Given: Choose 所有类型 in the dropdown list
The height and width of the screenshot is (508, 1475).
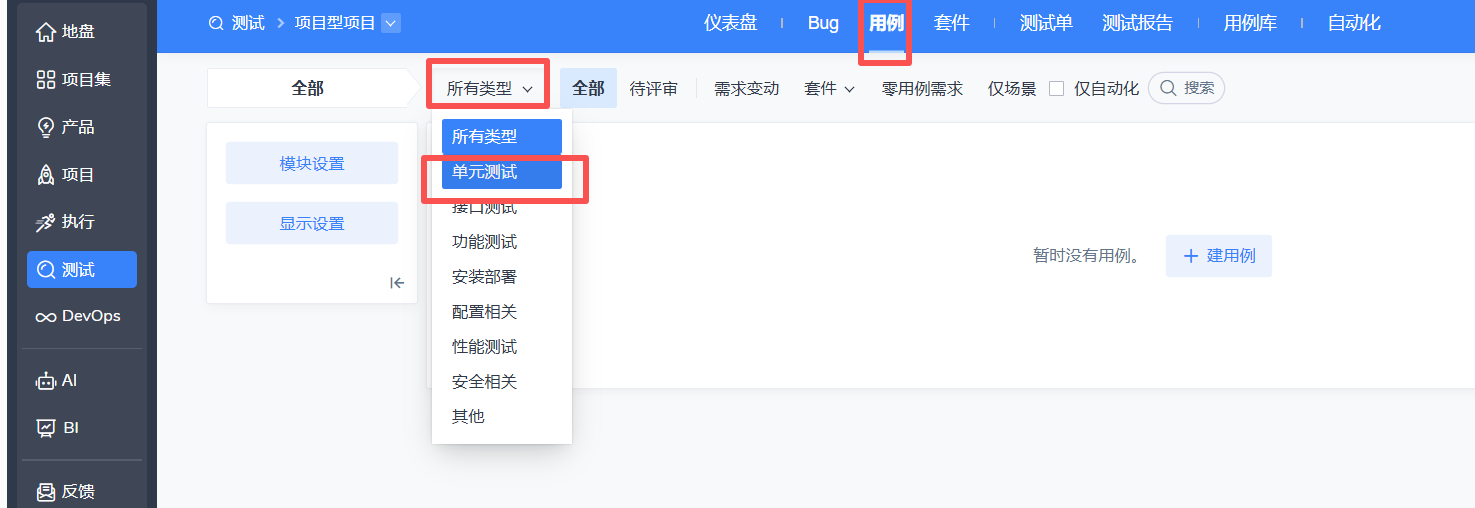Looking at the screenshot, I should click(502, 137).
